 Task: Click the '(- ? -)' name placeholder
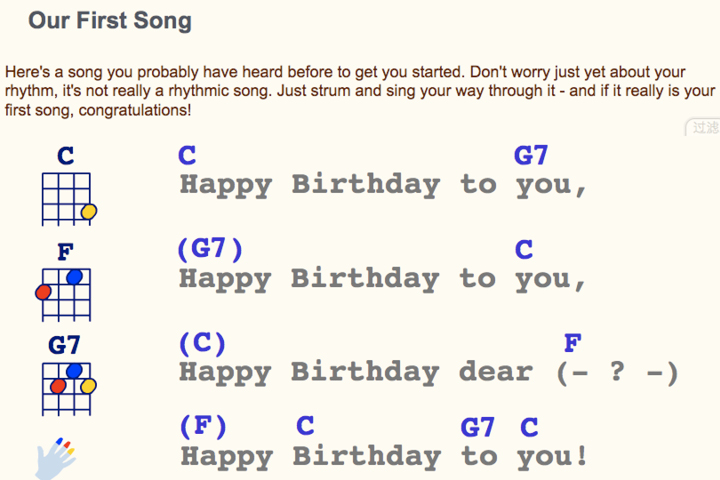[617, 373]
